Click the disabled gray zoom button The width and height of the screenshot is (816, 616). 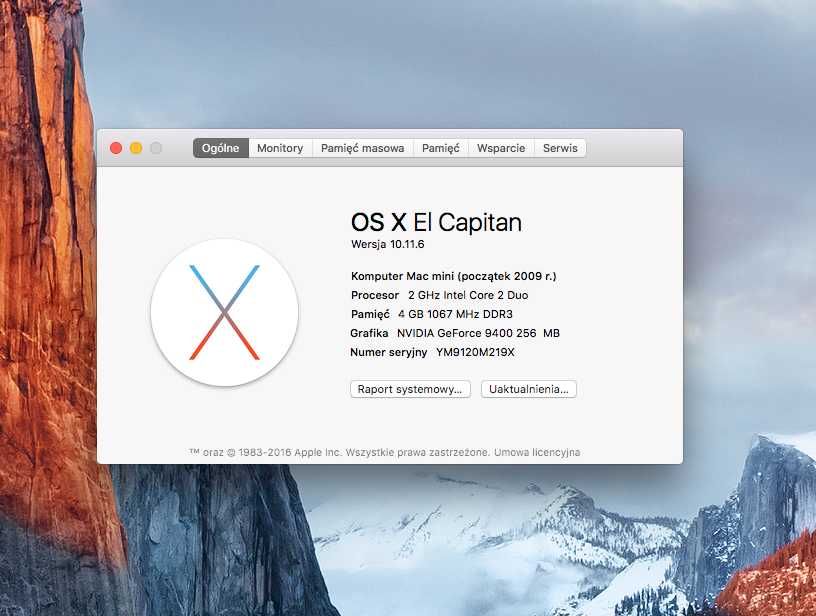pyautogui.click(x=156, y=148)
